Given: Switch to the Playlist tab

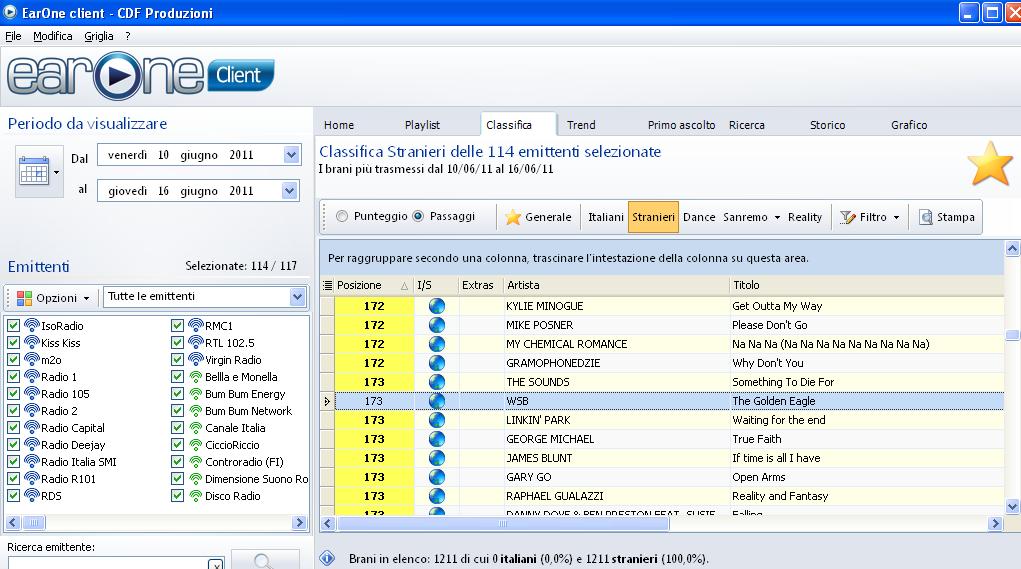Looking at the screenshot, I should (x=422, y=125).
